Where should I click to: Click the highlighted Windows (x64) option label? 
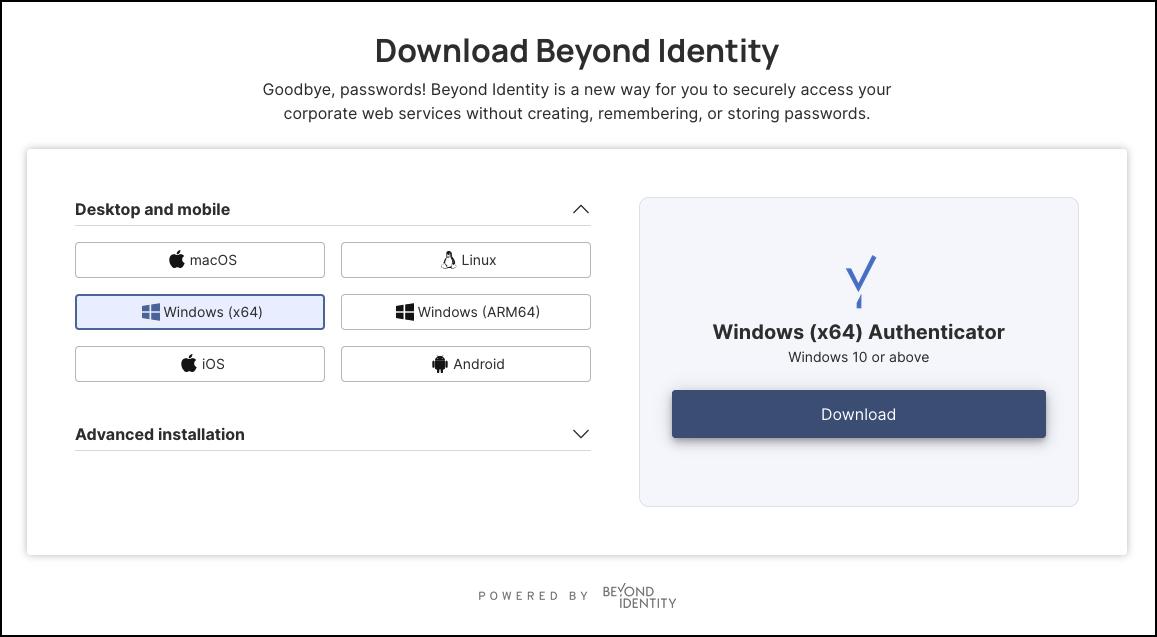coord(213,312)
